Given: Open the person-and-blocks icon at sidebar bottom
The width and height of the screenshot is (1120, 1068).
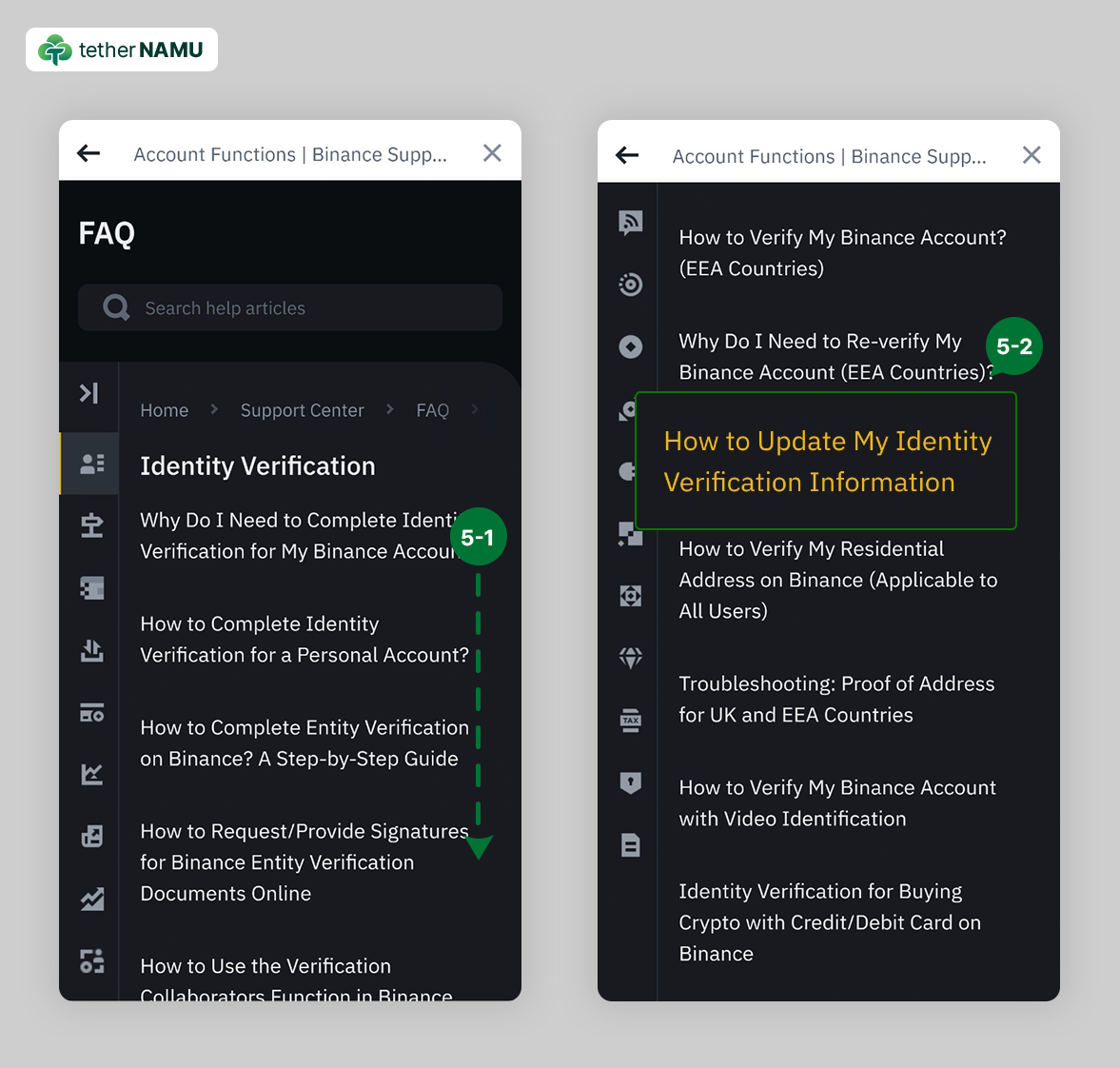Looking at the screenshot, I should 91,960.
